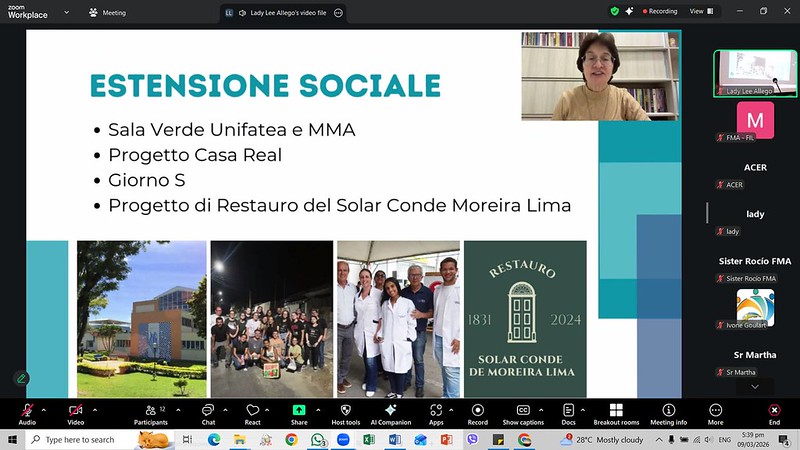Toggle Show captions button

click(x=523, y=411)
